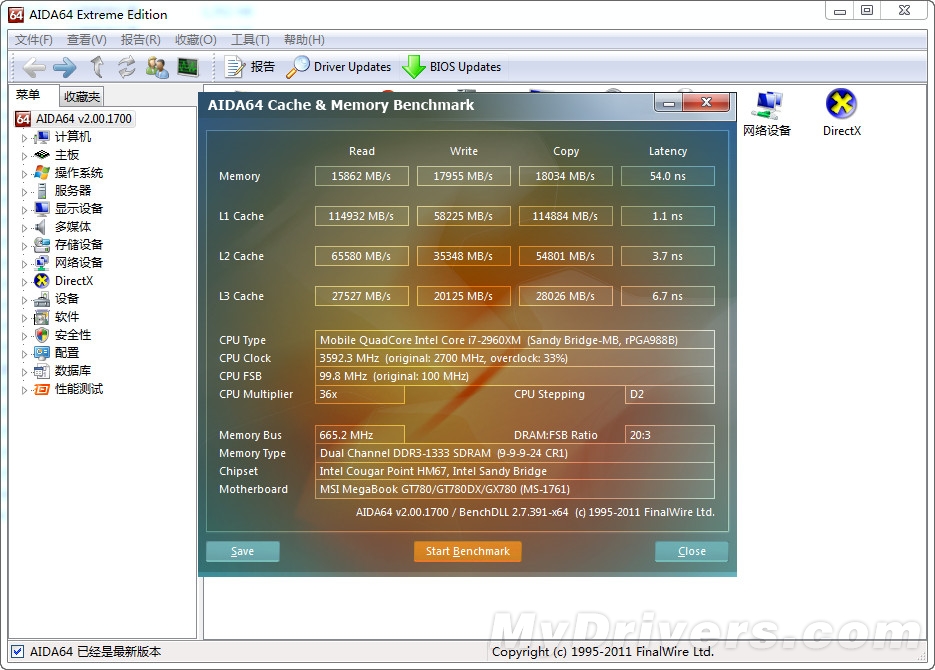
Task: Expand the 计算机 tree node
Action: pos(24,138)
